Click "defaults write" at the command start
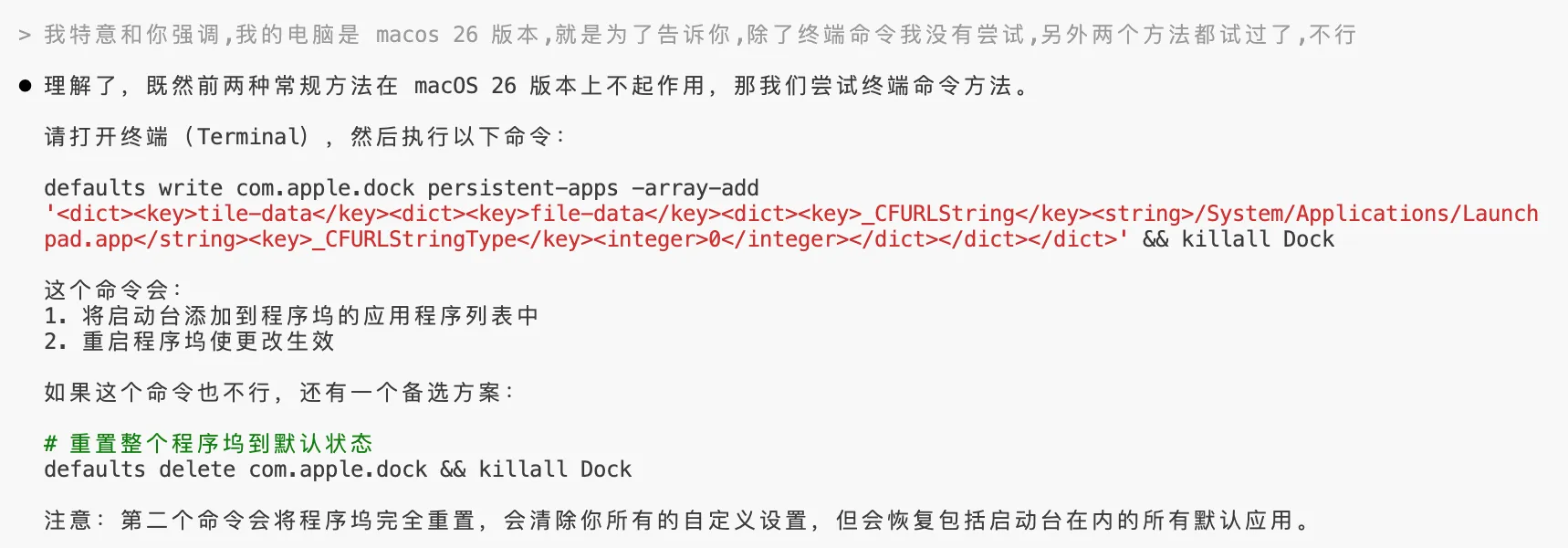Viewport: 1568px width, 548px height. 133,188
